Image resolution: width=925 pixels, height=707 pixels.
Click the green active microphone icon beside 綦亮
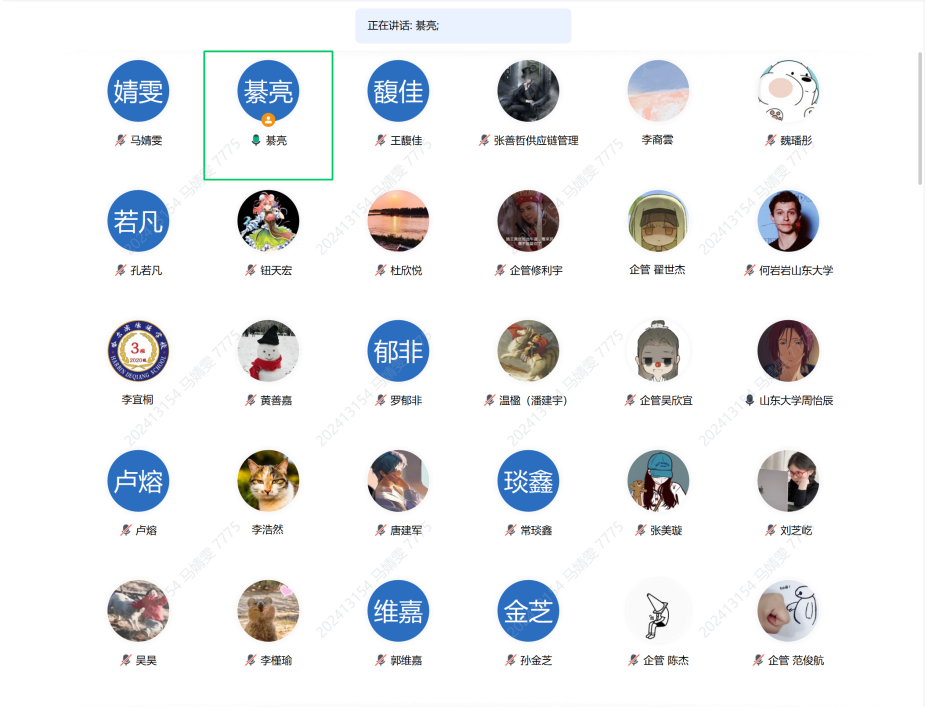point(256,141)
